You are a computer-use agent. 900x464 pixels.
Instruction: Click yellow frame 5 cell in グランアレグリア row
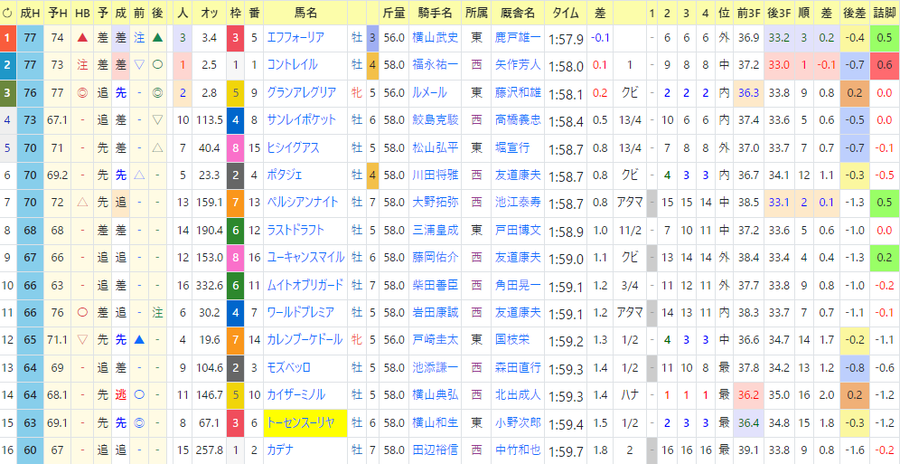[235, 93]
